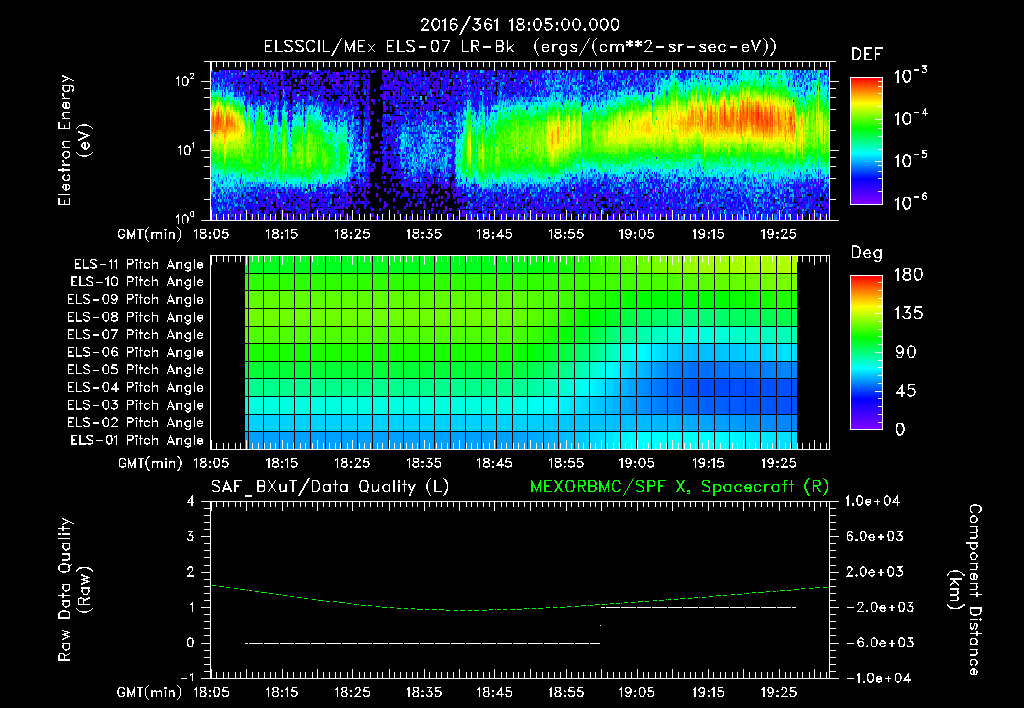Click the 1.0e+04 right axis value
The image size is (1024, 708).
(x=873, y=502)
